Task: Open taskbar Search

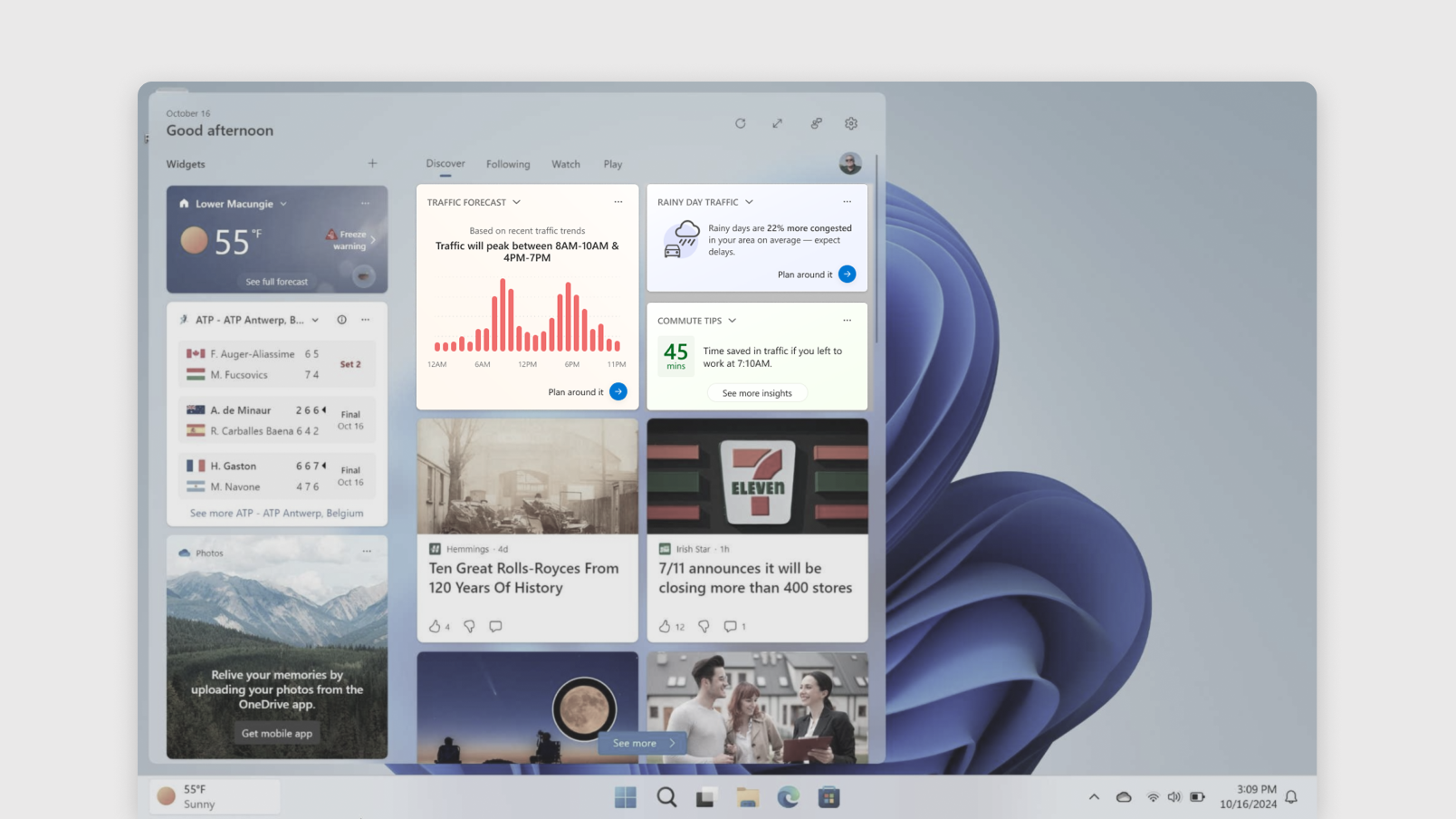Action: 666,797
